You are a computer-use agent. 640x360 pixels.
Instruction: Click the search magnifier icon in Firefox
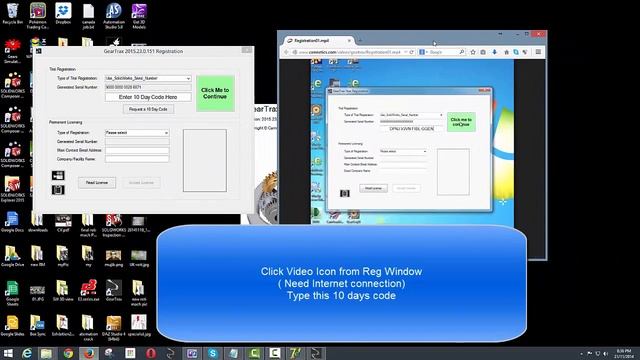[462, 52]
